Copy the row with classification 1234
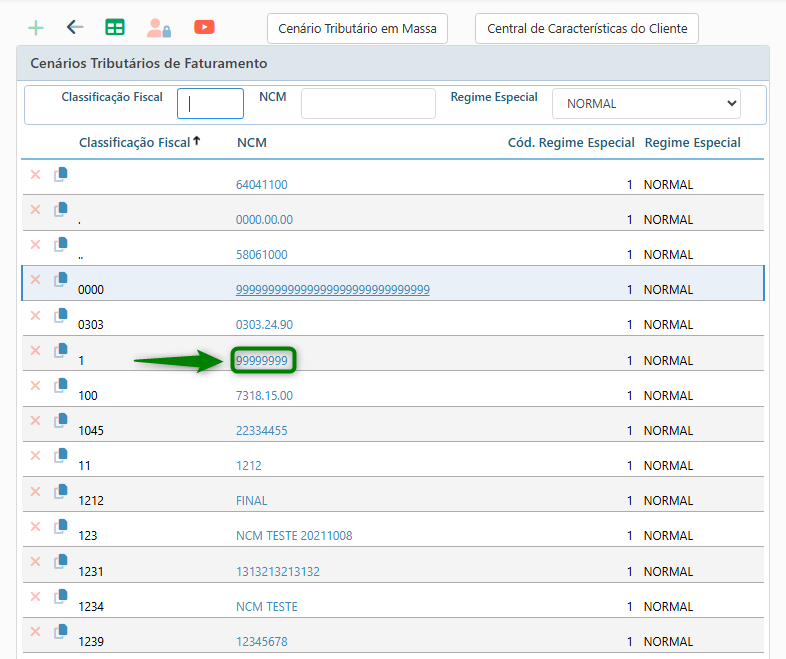The width and height of the screenshot is (786, 659). (61, 598)
